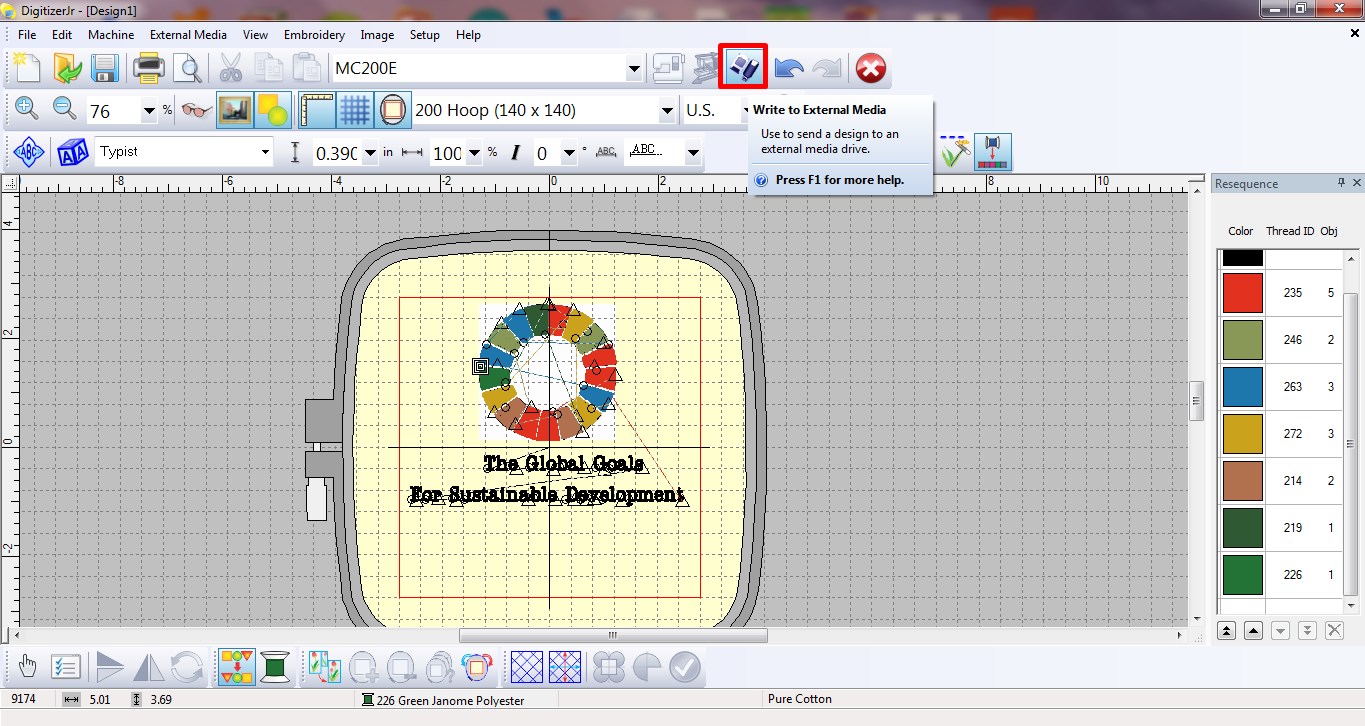The image size is (1365, 726).
Task: Click the stitch wand tool icon
Action: tap(956, 152)
